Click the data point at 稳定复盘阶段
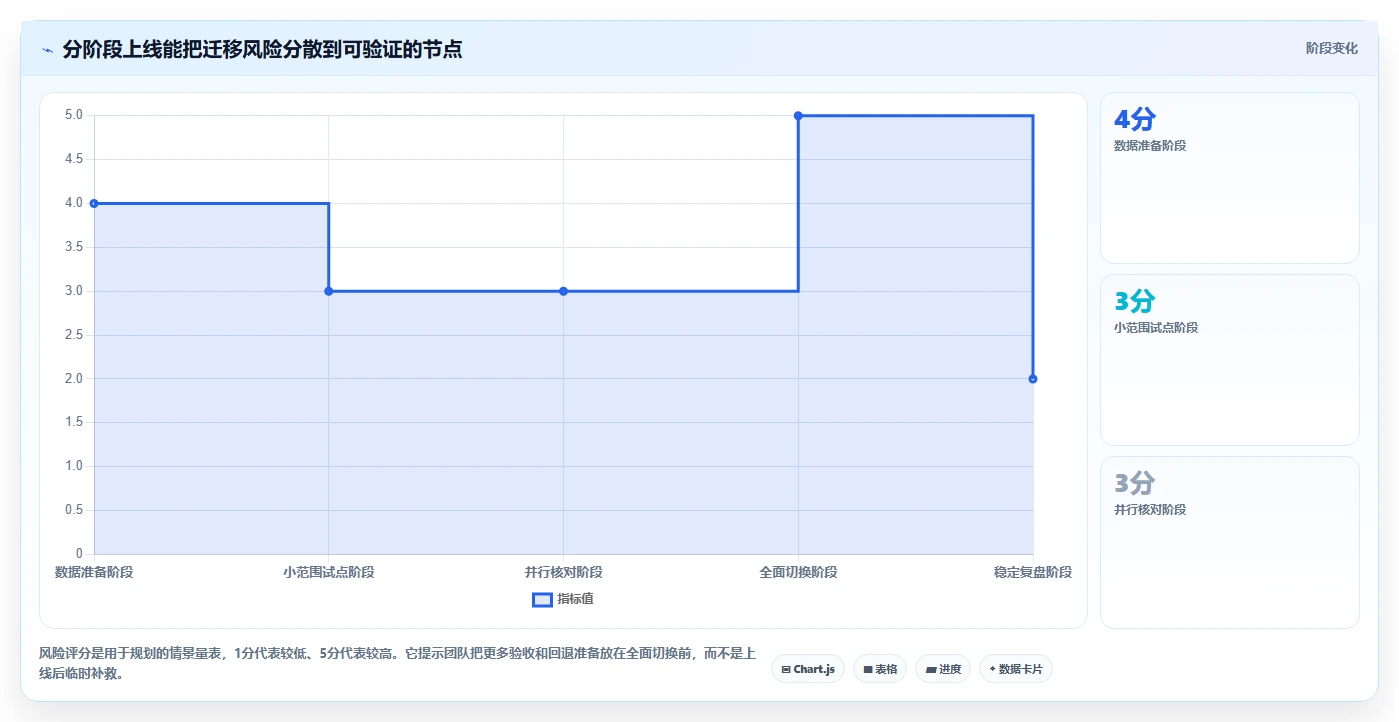Image resolution: width=1399 pixels, height=722 pixels. point(1033,379)
